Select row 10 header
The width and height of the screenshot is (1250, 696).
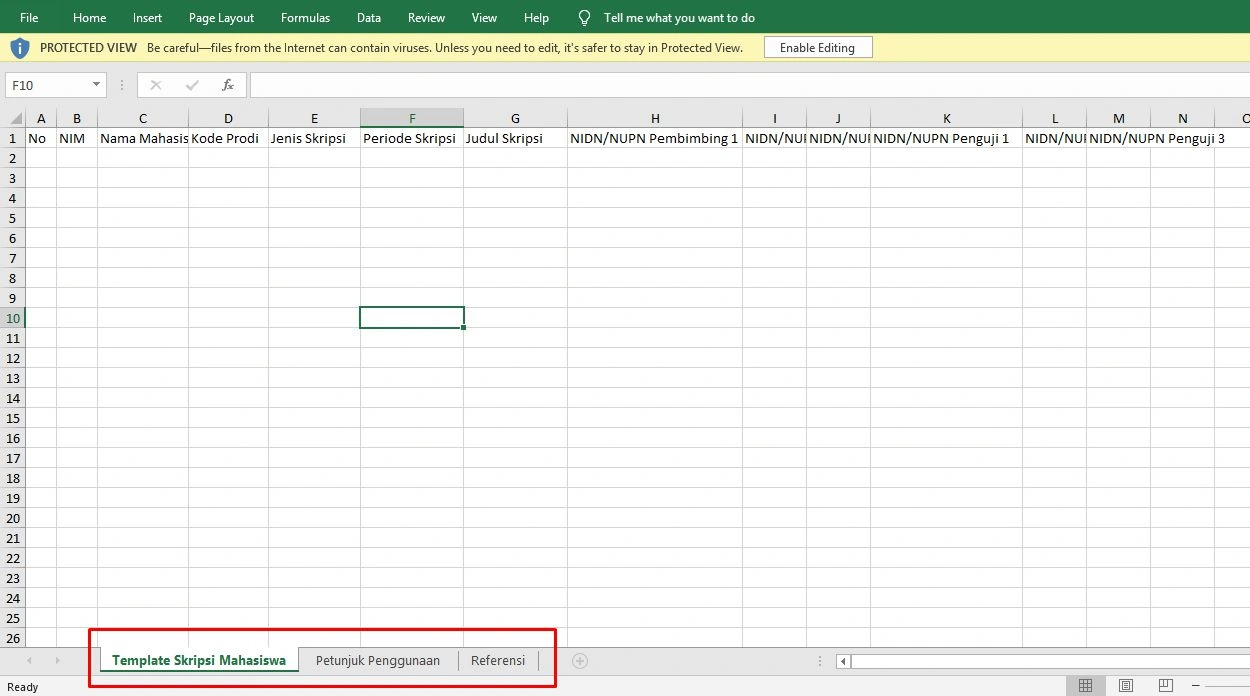(13, 318)
